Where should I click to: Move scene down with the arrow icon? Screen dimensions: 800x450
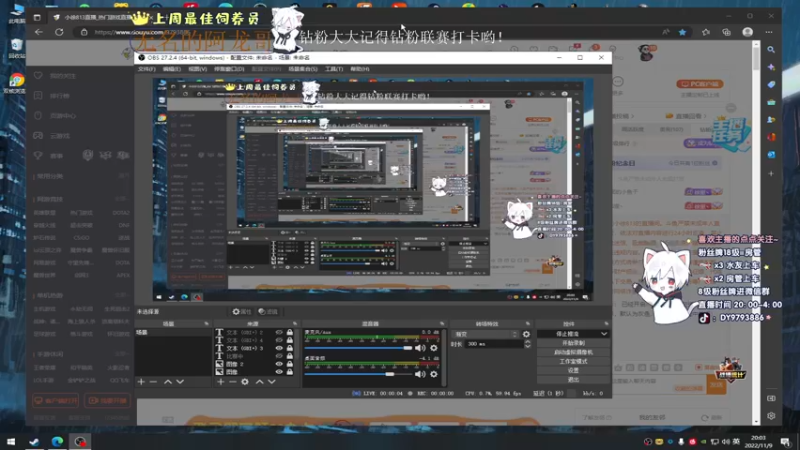[180, 382]
